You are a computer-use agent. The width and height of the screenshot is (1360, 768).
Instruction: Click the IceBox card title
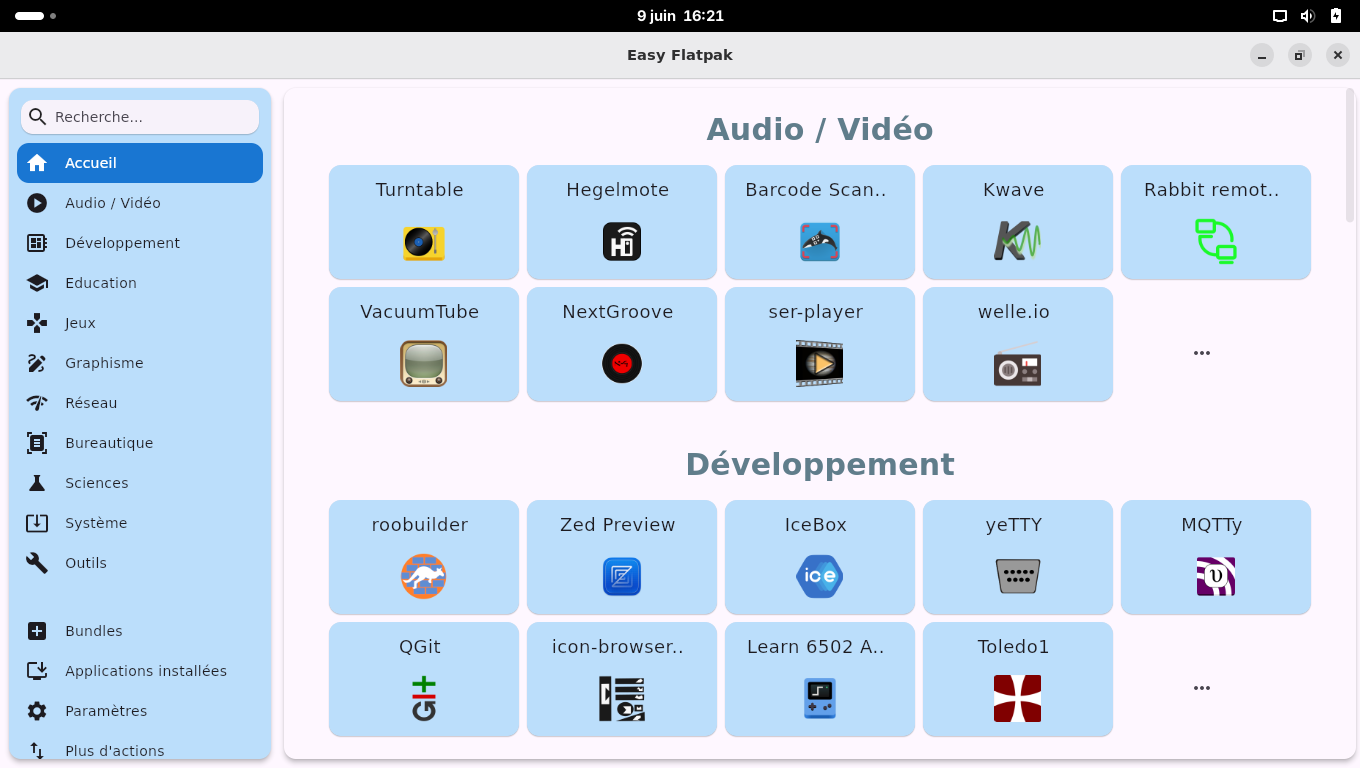point(816,525)
